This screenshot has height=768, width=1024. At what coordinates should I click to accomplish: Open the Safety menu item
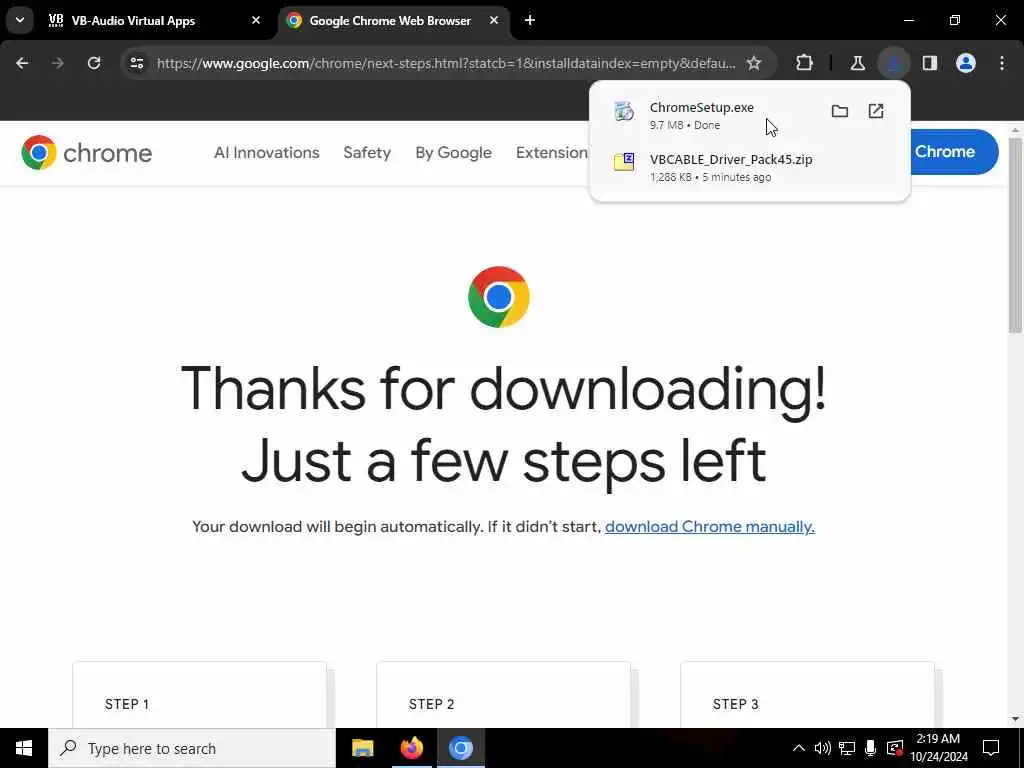point(367,153)
